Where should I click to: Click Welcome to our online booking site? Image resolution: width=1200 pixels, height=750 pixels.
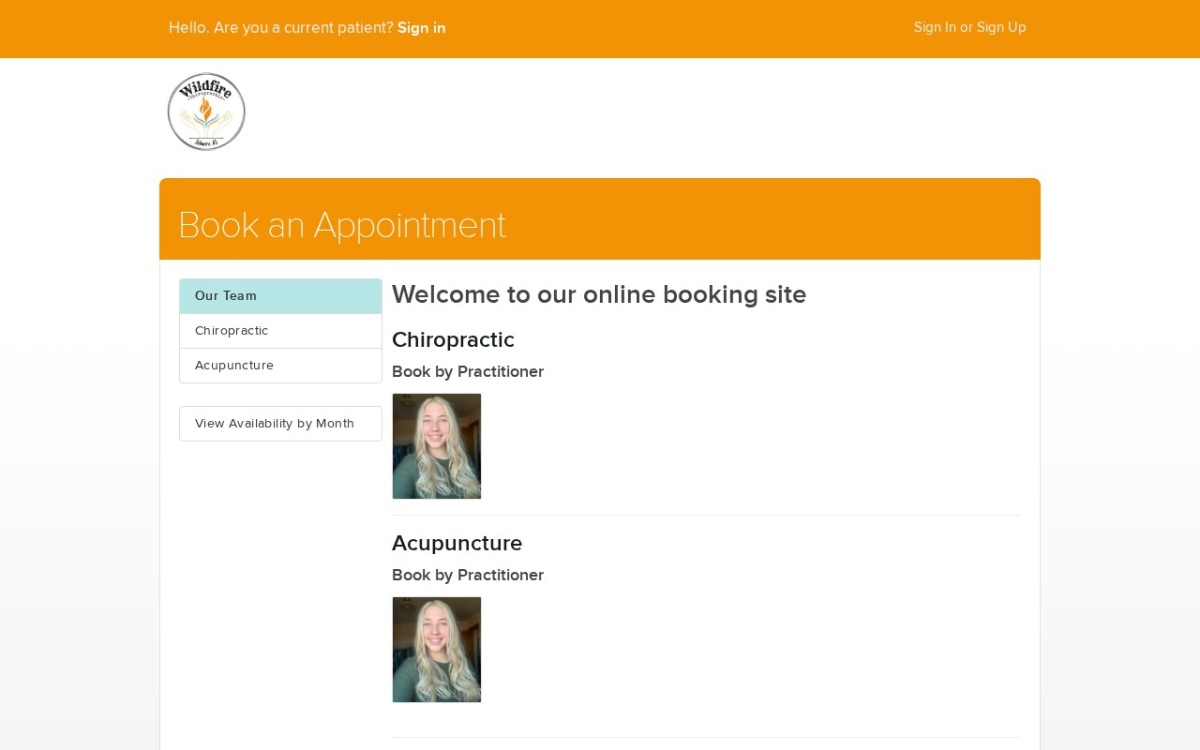pos(599,294)
